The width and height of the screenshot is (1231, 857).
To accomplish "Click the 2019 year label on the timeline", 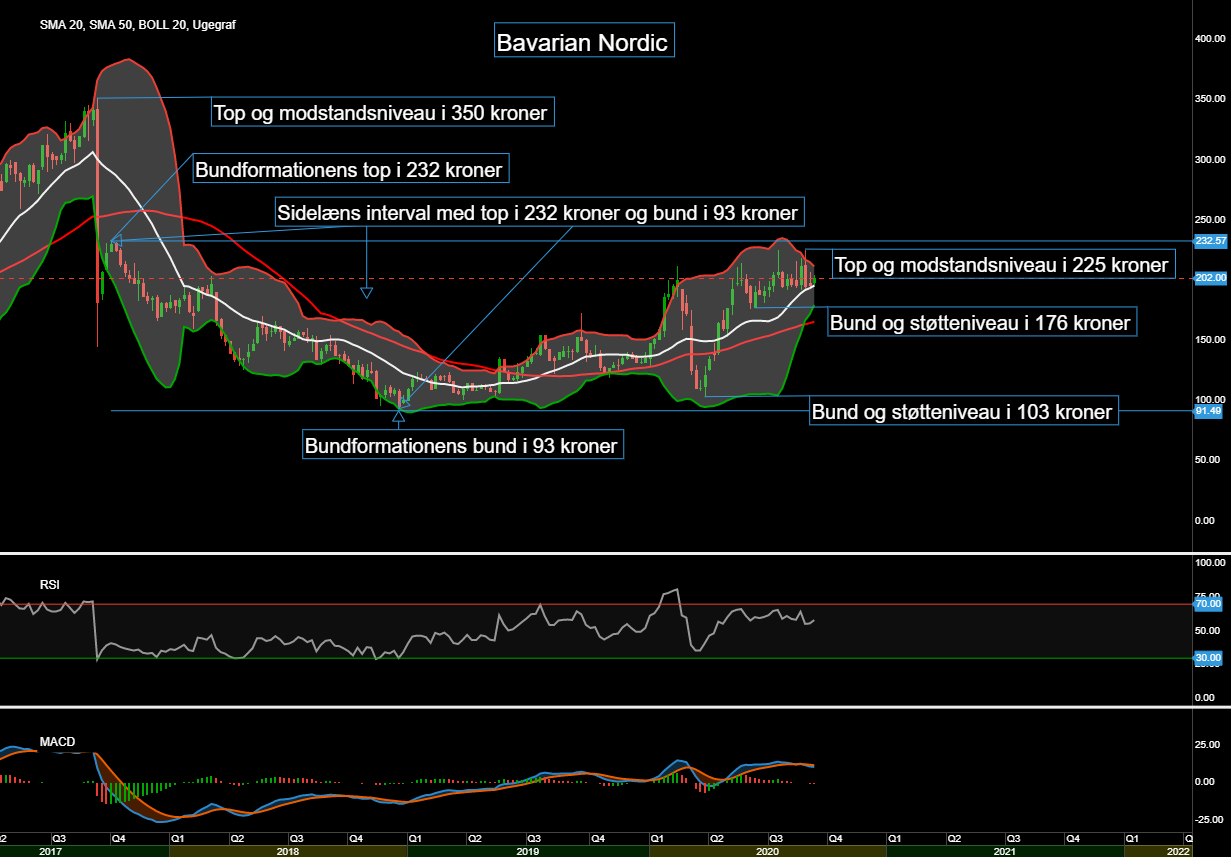I will (x=528, y=851).
